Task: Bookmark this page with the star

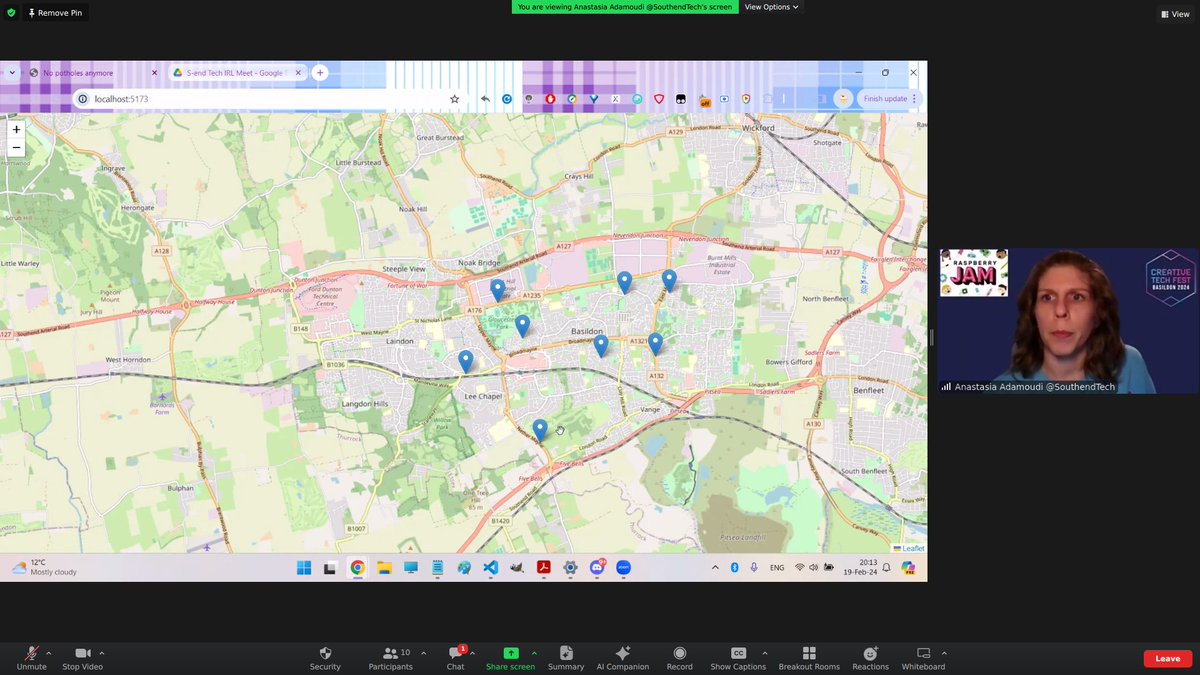Action: 454,99
